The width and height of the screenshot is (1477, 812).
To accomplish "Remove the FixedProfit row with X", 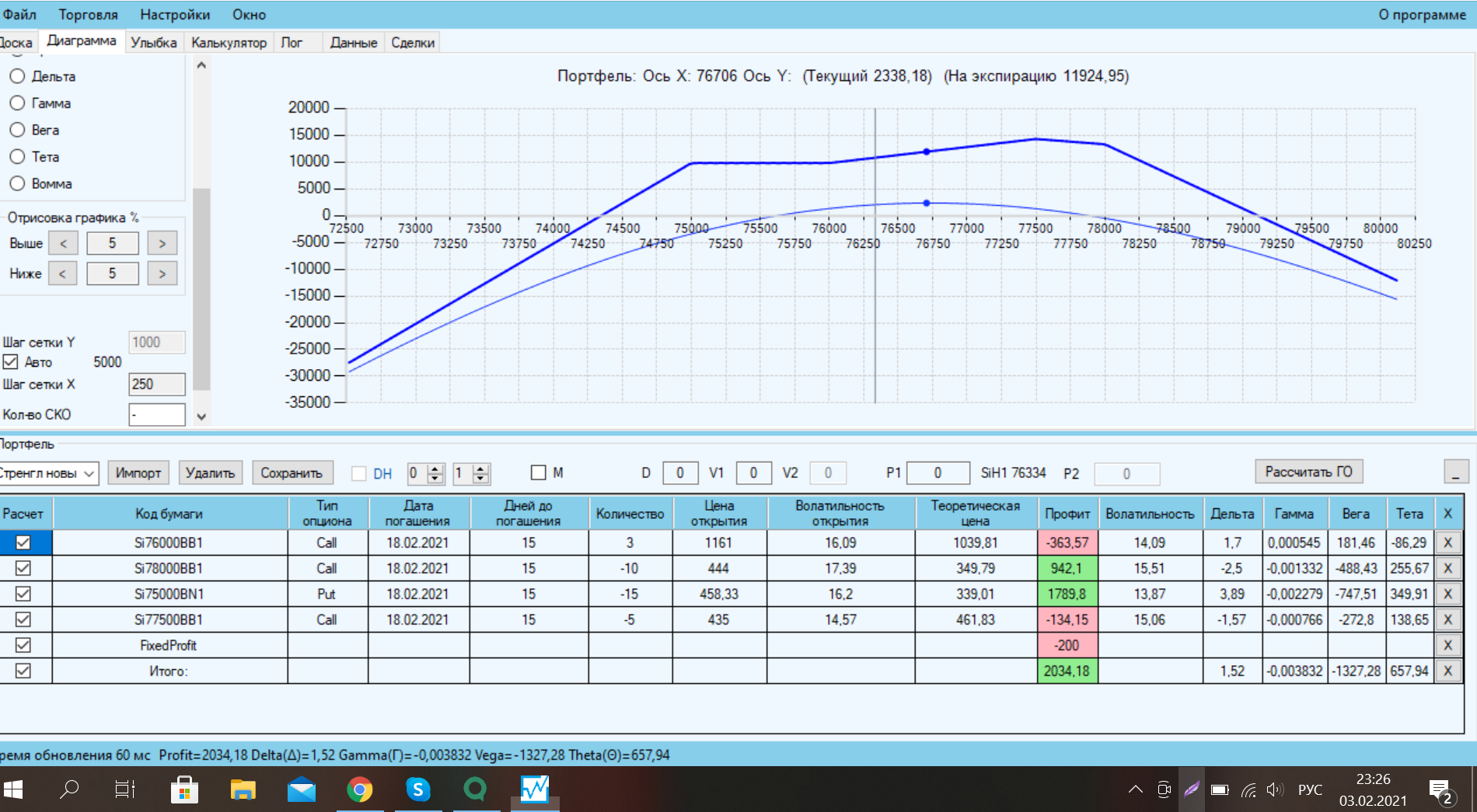I will 1447,645.
